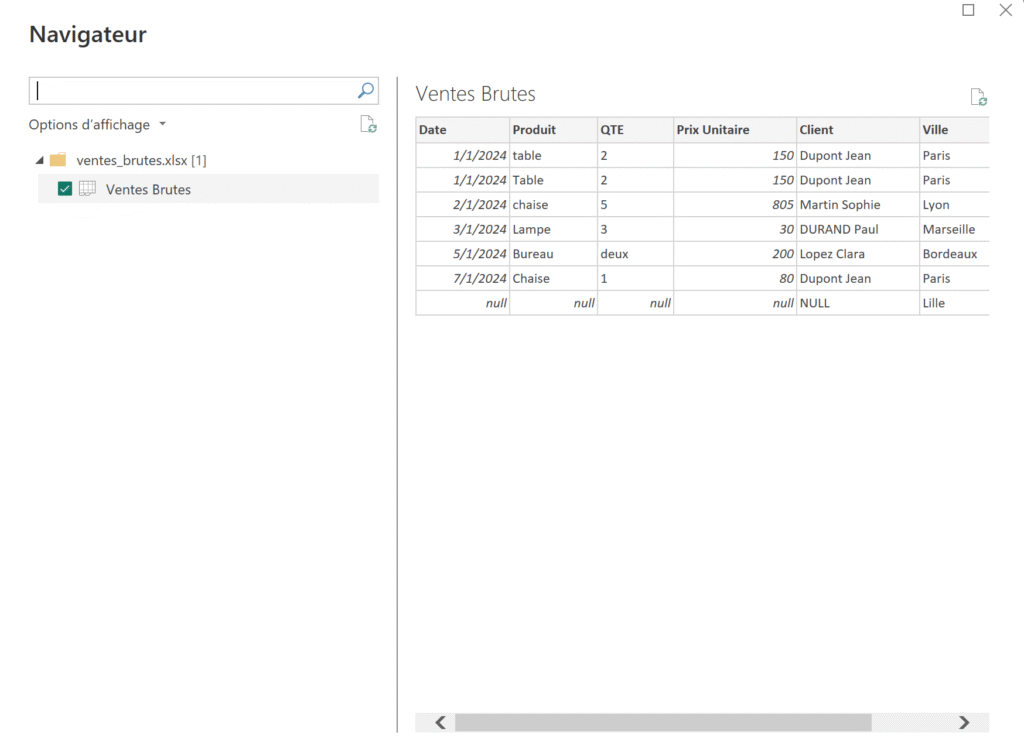Image resolution: width=1024 pixels, height=746 pixels.
Task: Click the ventes_brutes.xlsx folder icon
Action: tap(58, 160)
